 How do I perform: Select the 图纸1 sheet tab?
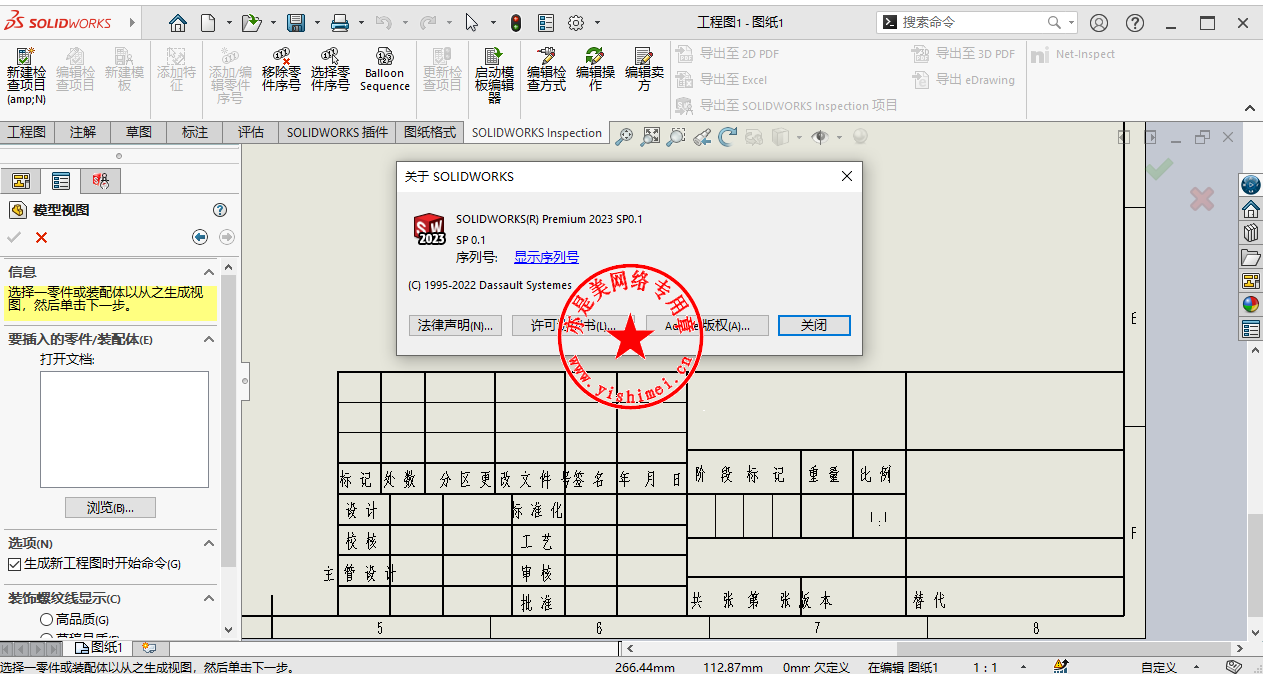pos(99,648)
